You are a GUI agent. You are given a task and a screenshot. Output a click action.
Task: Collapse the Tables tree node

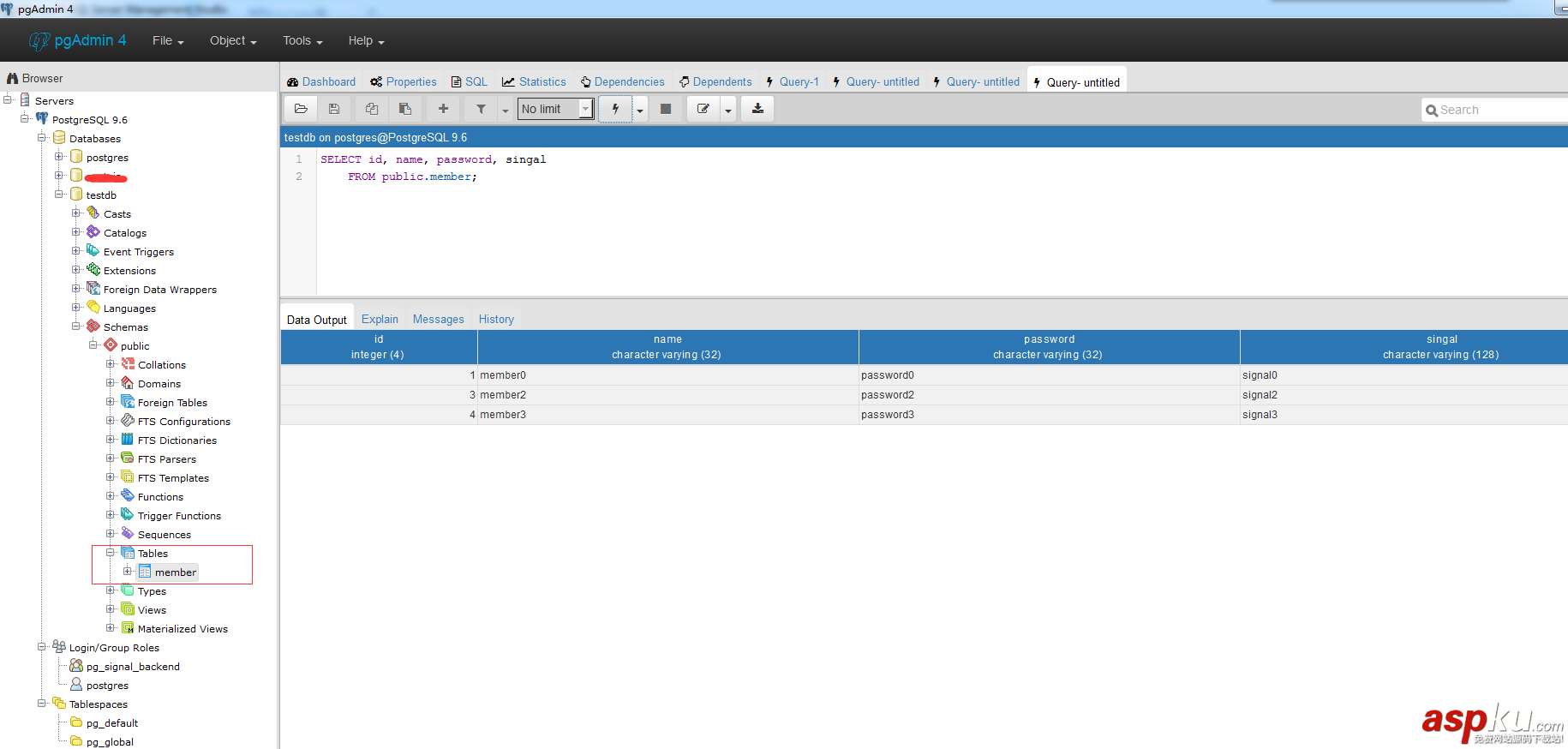tap(111, 553)
